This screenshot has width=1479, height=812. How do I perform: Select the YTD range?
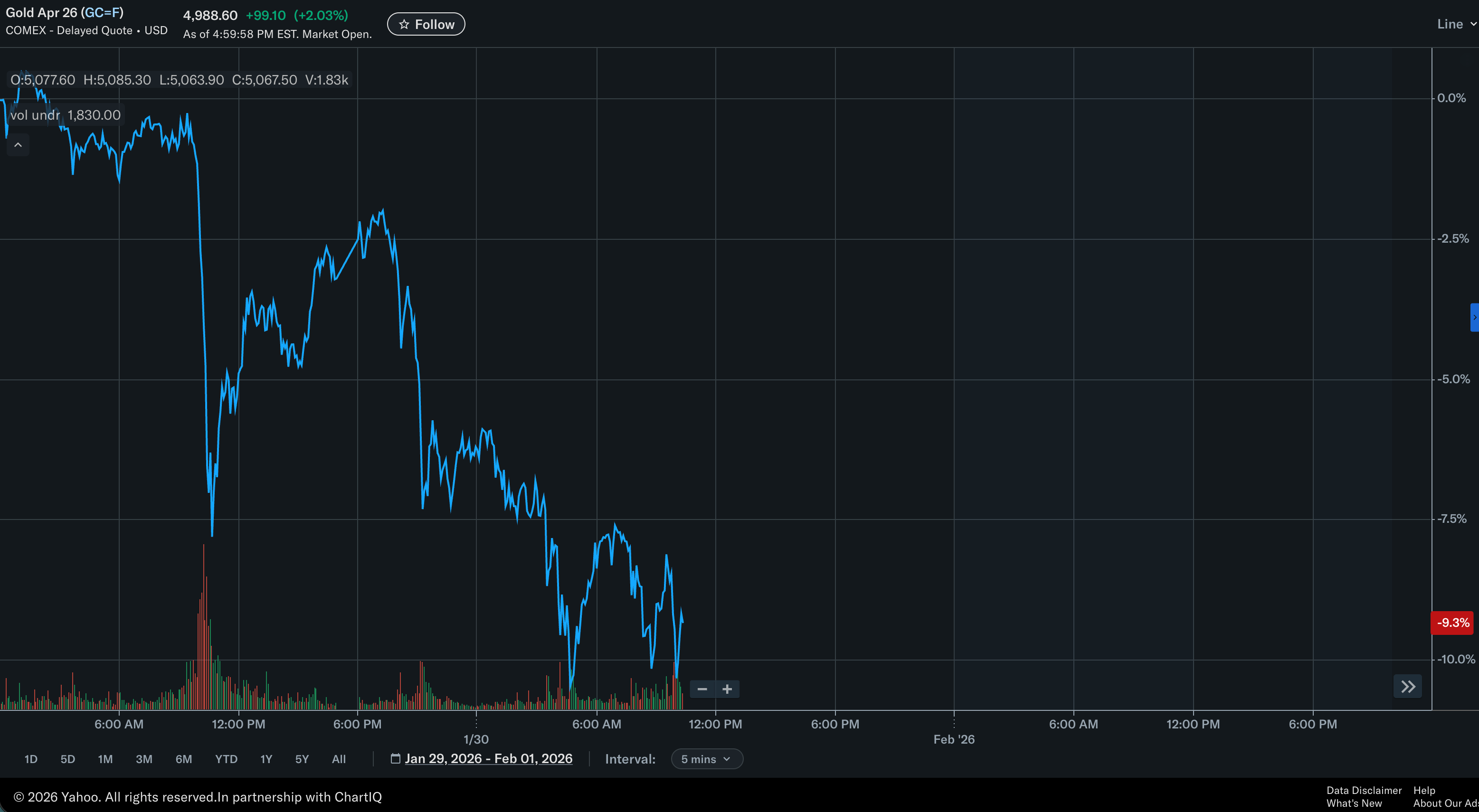[226, 759]
